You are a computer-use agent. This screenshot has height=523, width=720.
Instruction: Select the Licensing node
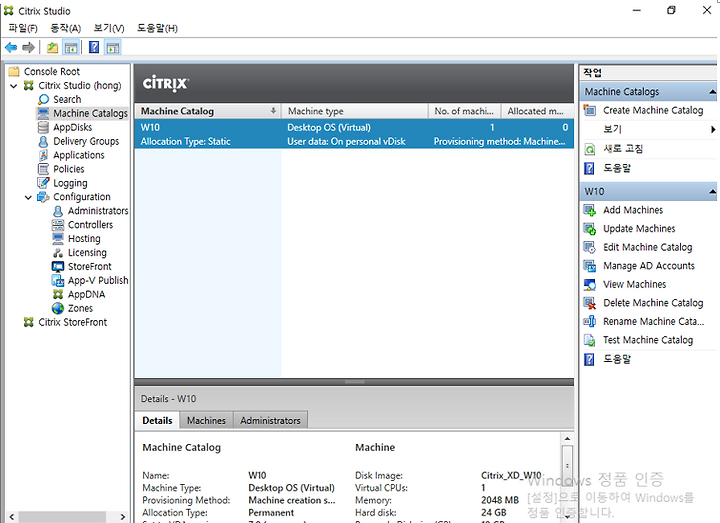[x=87, y=253]
